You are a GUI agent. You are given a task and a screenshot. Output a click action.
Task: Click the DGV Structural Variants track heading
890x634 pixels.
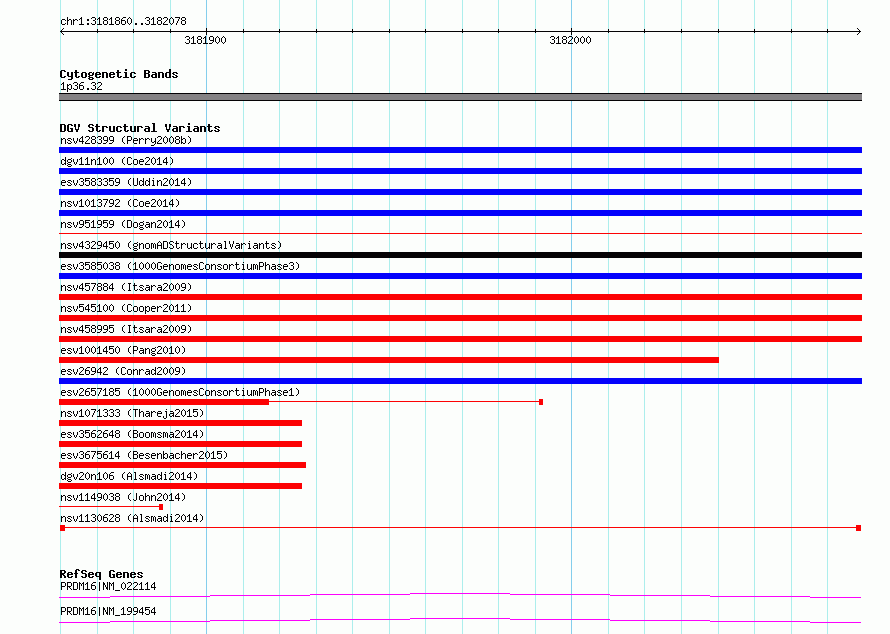click(140, 128)
